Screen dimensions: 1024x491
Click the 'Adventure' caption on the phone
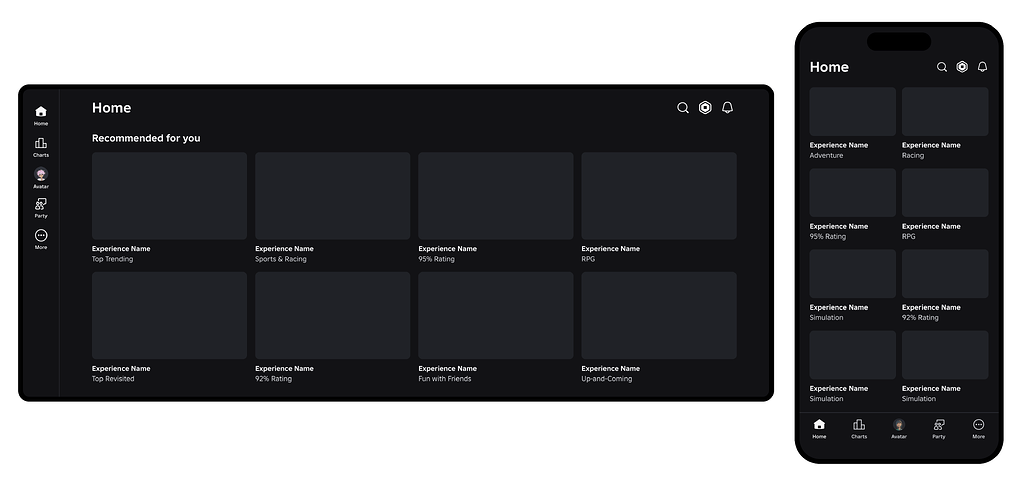coord(826,155)
